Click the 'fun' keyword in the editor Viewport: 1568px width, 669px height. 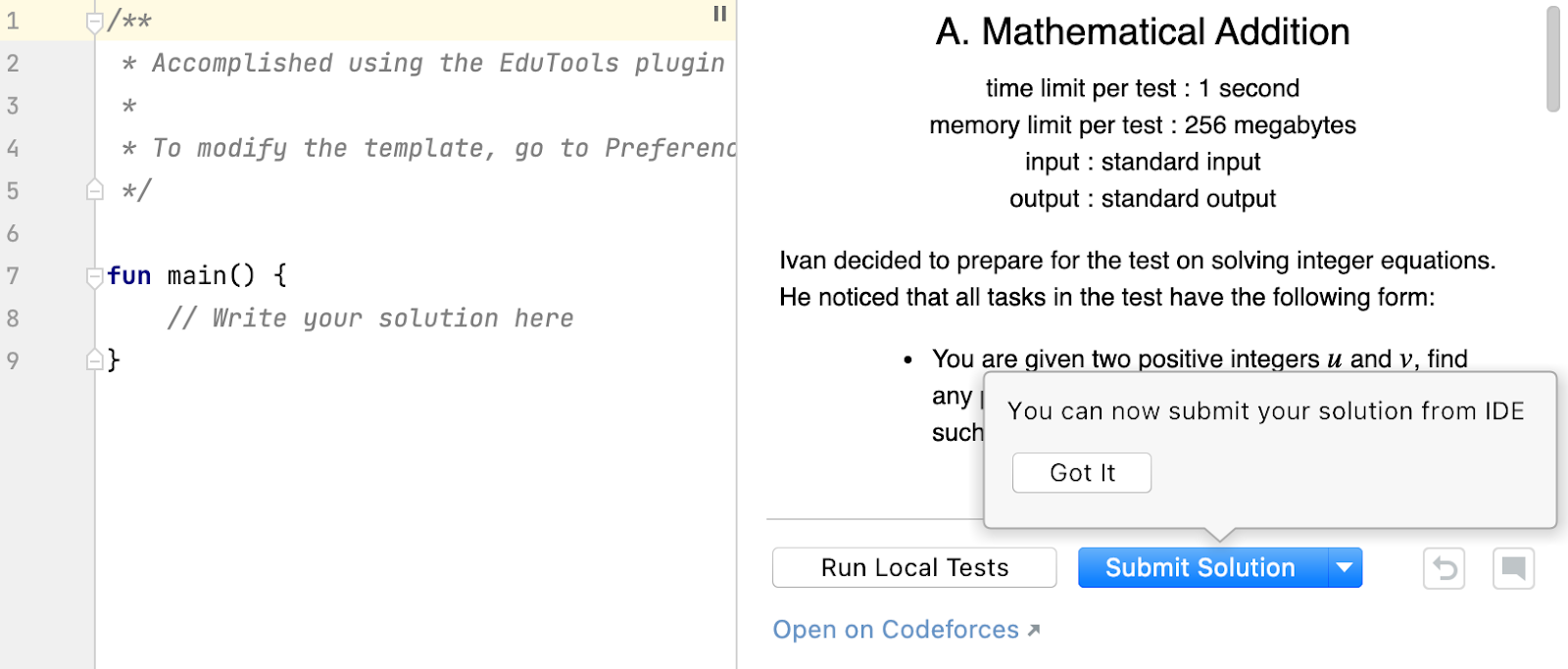tap(129, 276)
